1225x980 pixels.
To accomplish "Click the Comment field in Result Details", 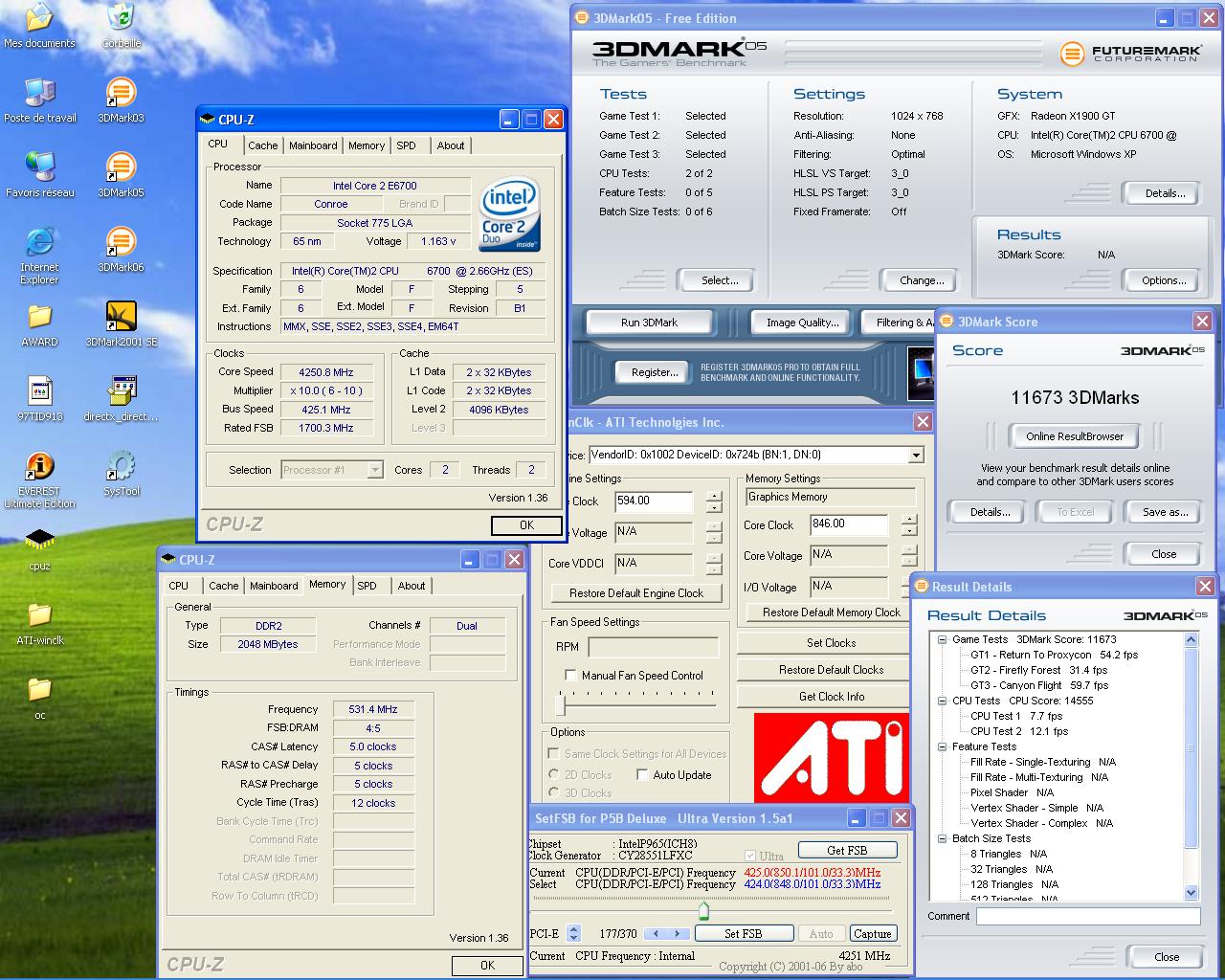I will coord(1088,917).
